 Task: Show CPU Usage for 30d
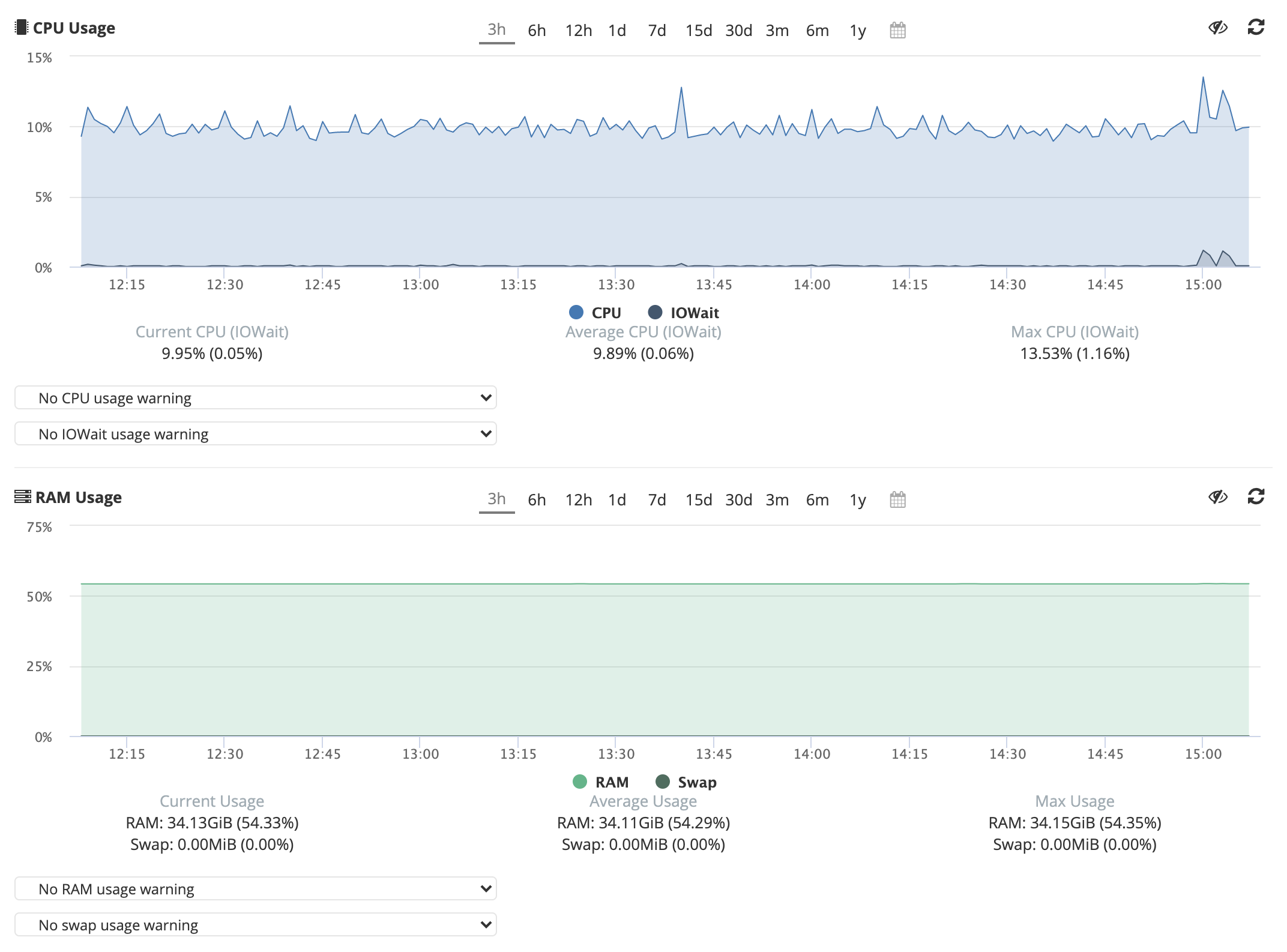coord(739,31)
